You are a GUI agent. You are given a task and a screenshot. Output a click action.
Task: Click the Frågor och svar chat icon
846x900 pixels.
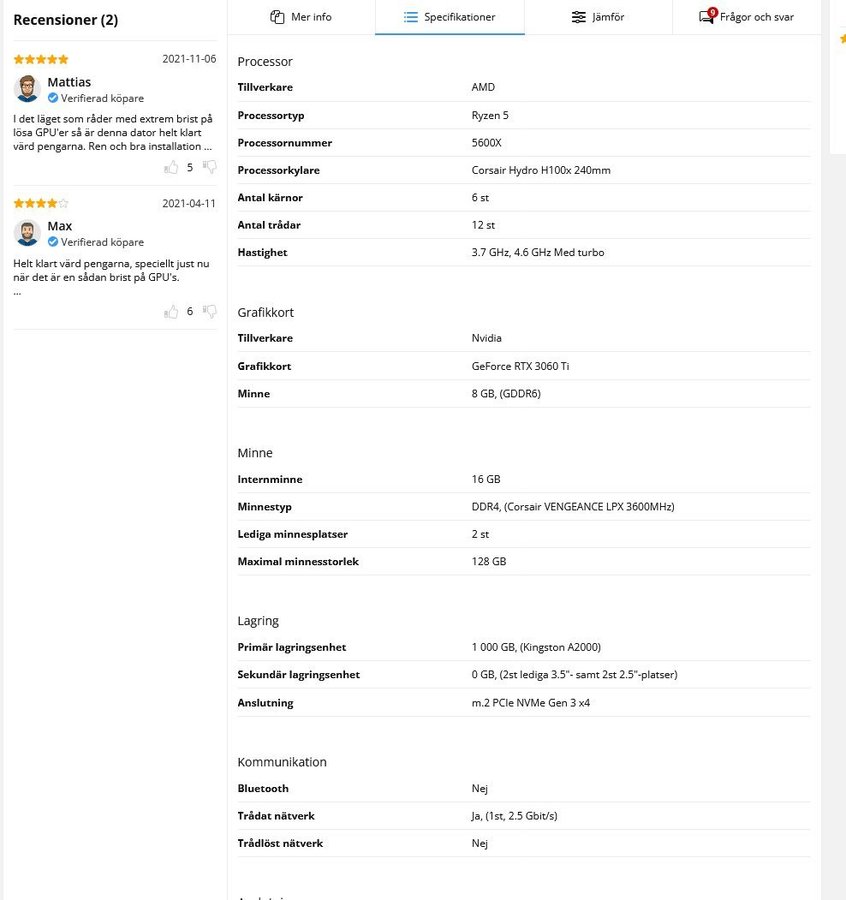tap(707, 16)
